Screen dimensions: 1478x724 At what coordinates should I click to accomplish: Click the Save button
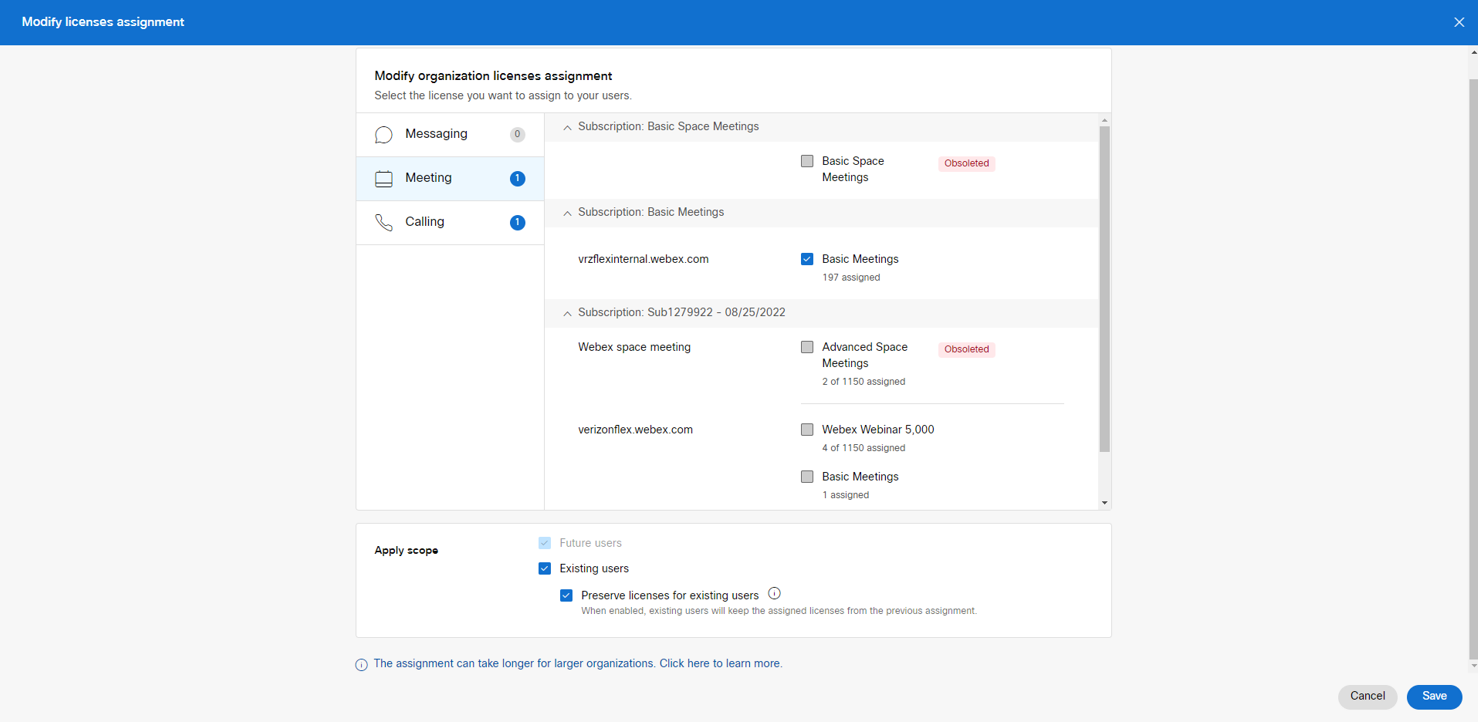point(1433,696)
